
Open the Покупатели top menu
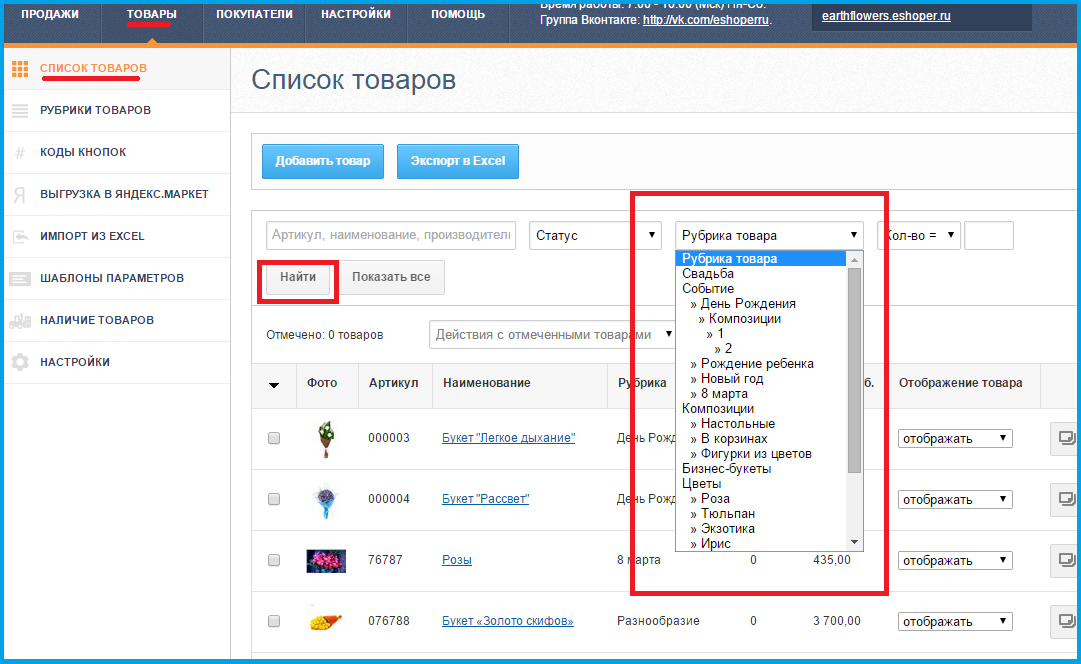254,14
